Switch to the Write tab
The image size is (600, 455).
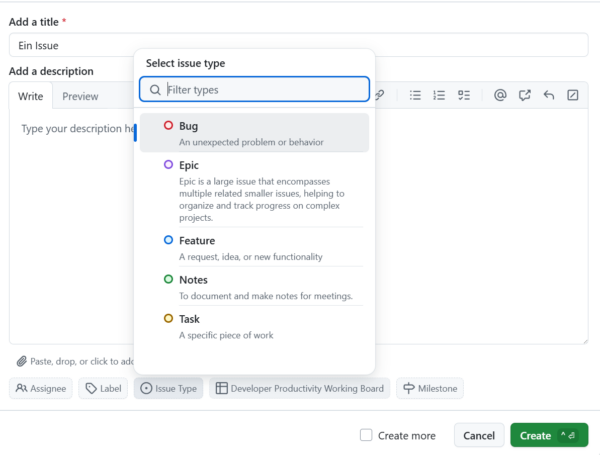point(31,96)
